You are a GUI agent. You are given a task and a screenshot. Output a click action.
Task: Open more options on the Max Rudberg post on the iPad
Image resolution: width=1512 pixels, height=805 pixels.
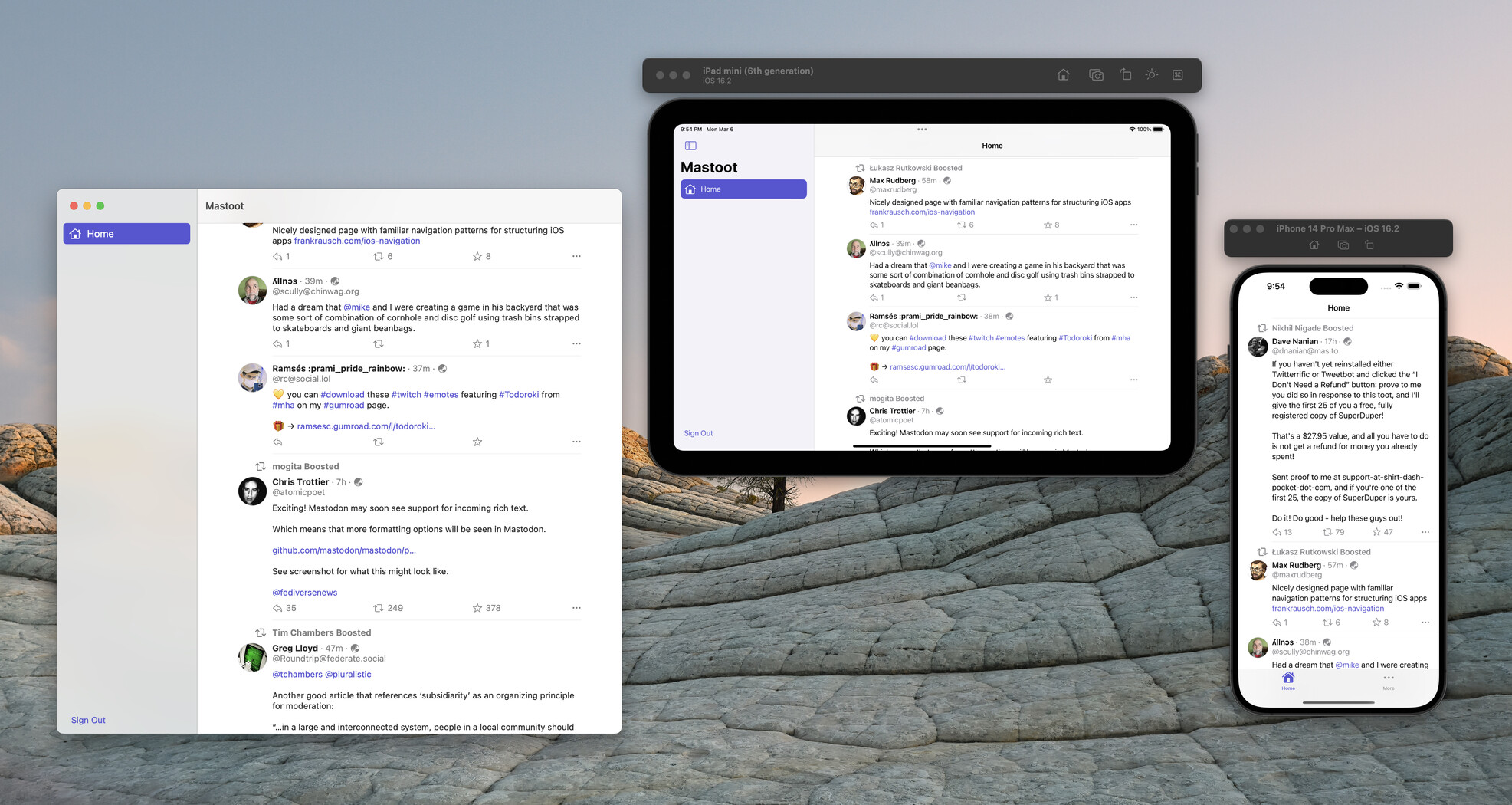[x=1133, y=225]
